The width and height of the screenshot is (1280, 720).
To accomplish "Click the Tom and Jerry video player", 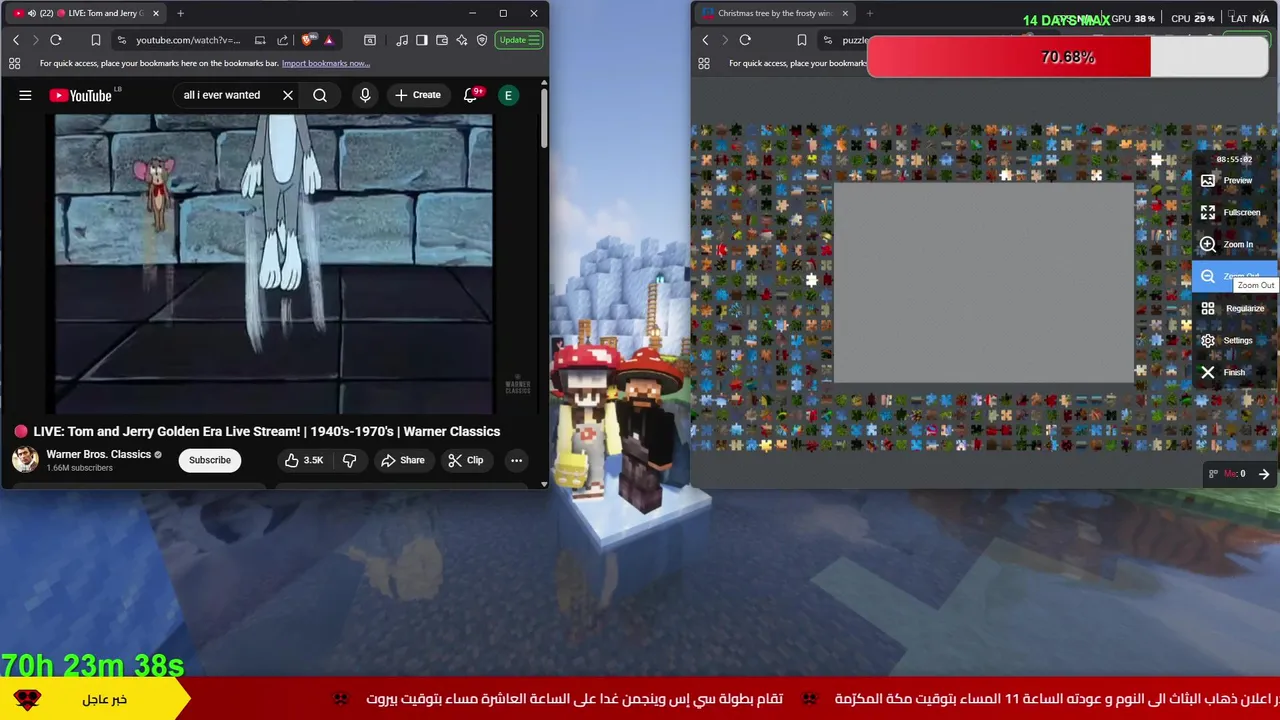I will click(273, 263).
